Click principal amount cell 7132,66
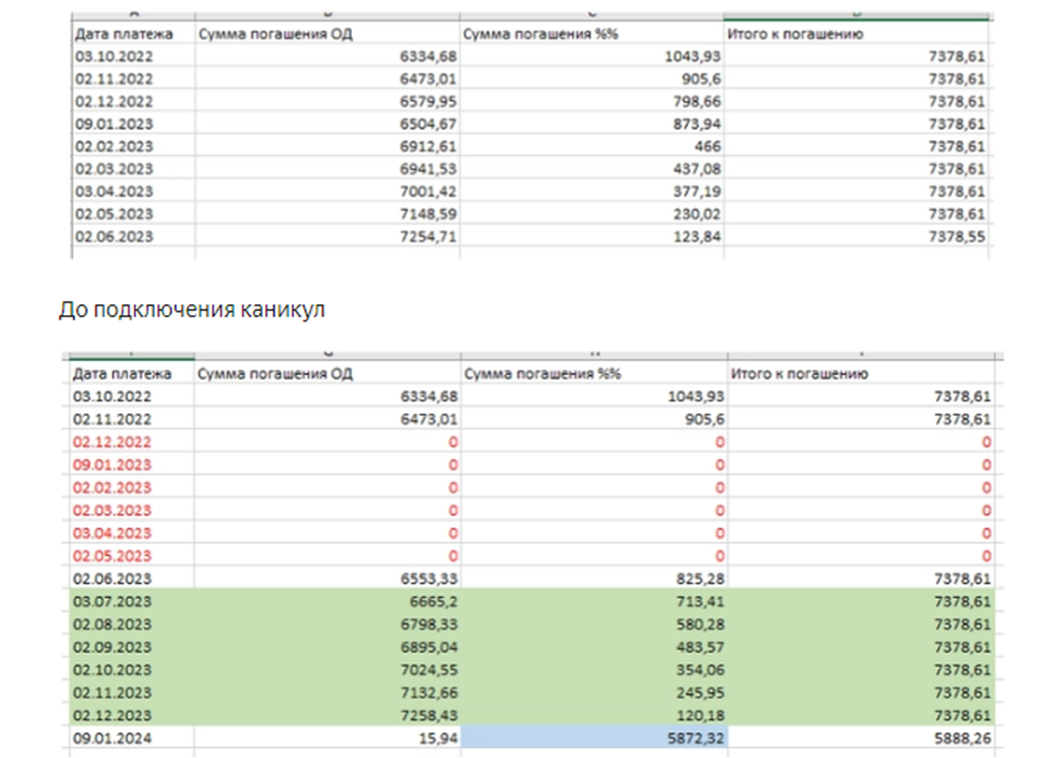The image size is (1054, 758). [327, 693]
